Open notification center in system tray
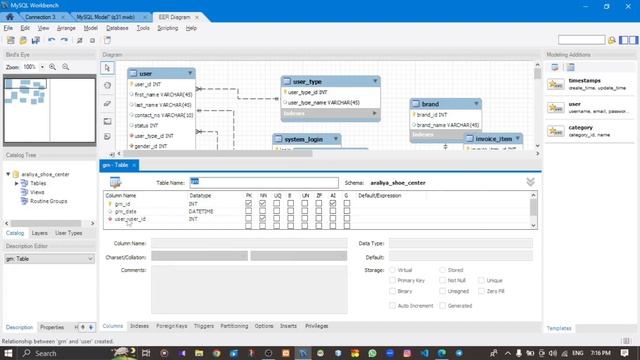Viewport: 640px width, 360px height. [624, 353]
